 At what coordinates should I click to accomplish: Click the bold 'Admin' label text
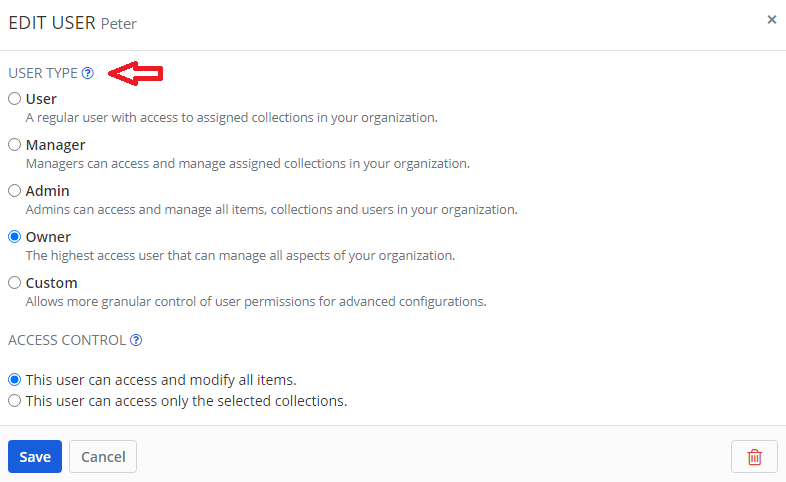pos(47,191)
